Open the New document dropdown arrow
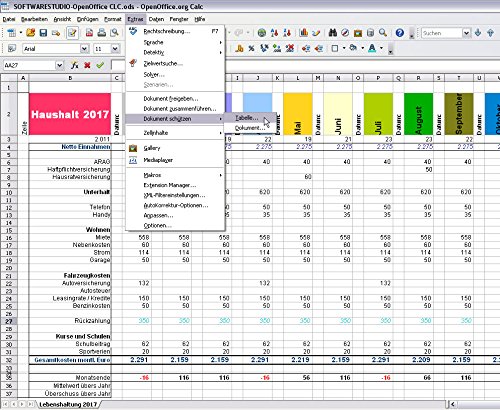Screen dimensions: 500x410 point(20,33)
